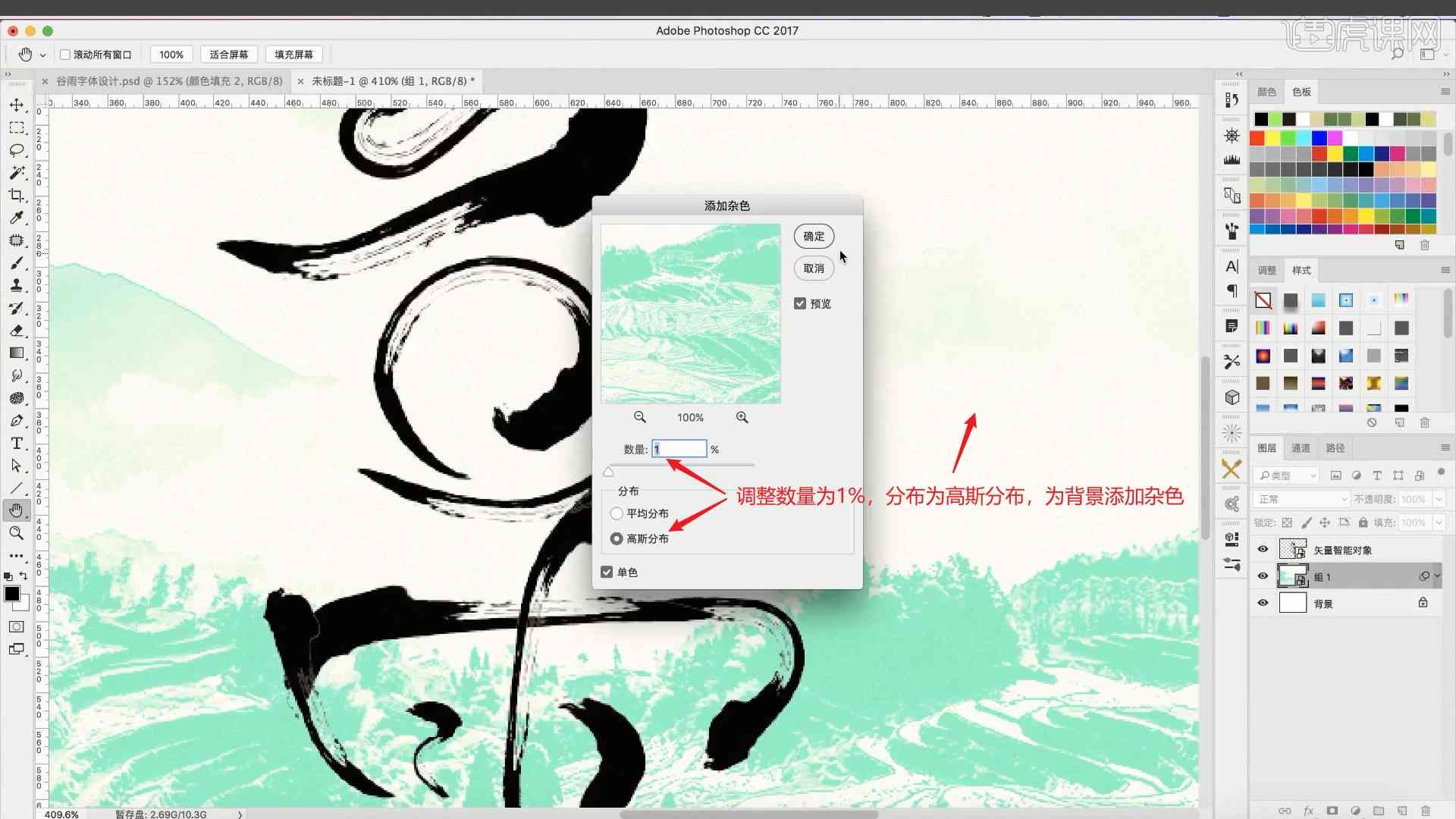This screenshot has height=819, width=1456.
Task: Click 数量 input field
Action: 679,449
